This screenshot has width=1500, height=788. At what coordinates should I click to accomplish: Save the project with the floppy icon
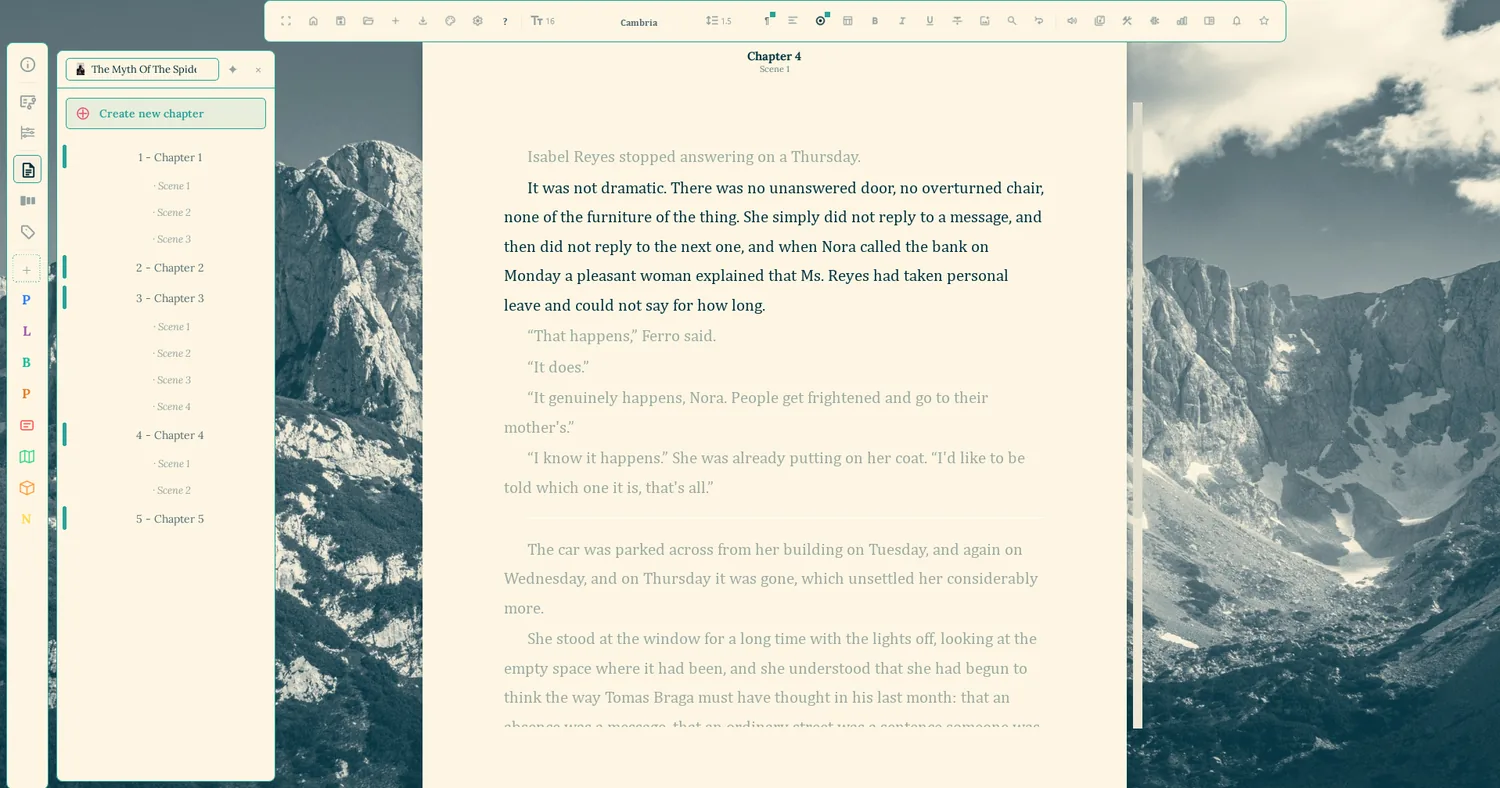[341, 21]
